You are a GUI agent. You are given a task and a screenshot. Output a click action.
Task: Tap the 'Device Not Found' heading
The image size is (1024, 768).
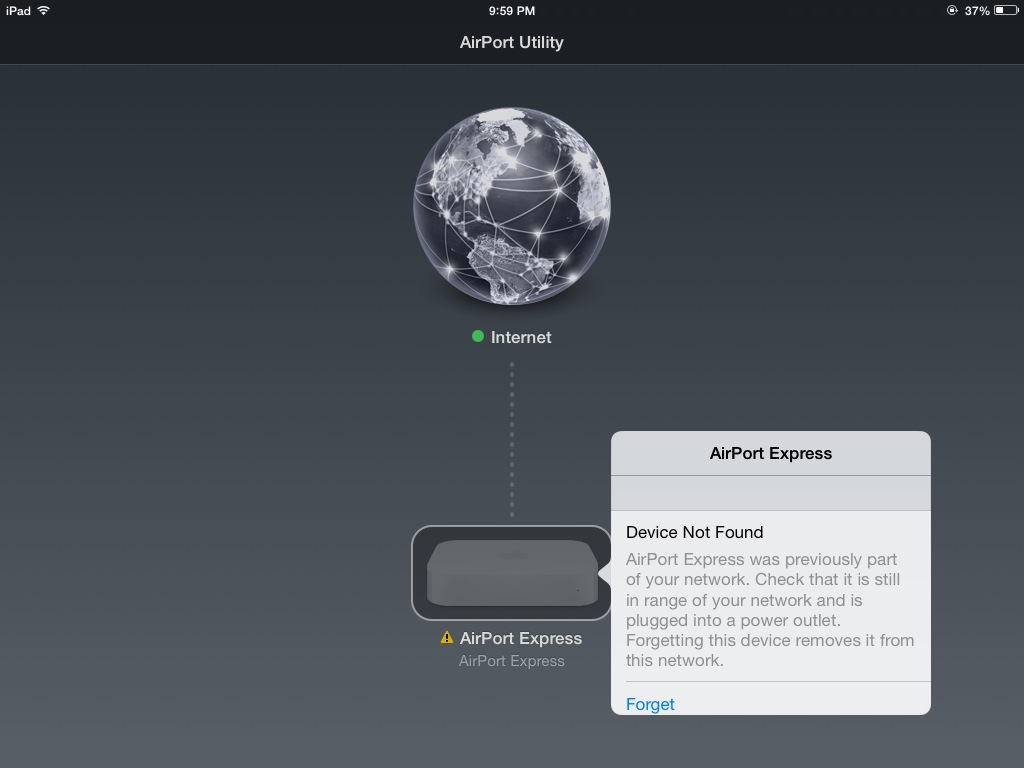[694, 532]
